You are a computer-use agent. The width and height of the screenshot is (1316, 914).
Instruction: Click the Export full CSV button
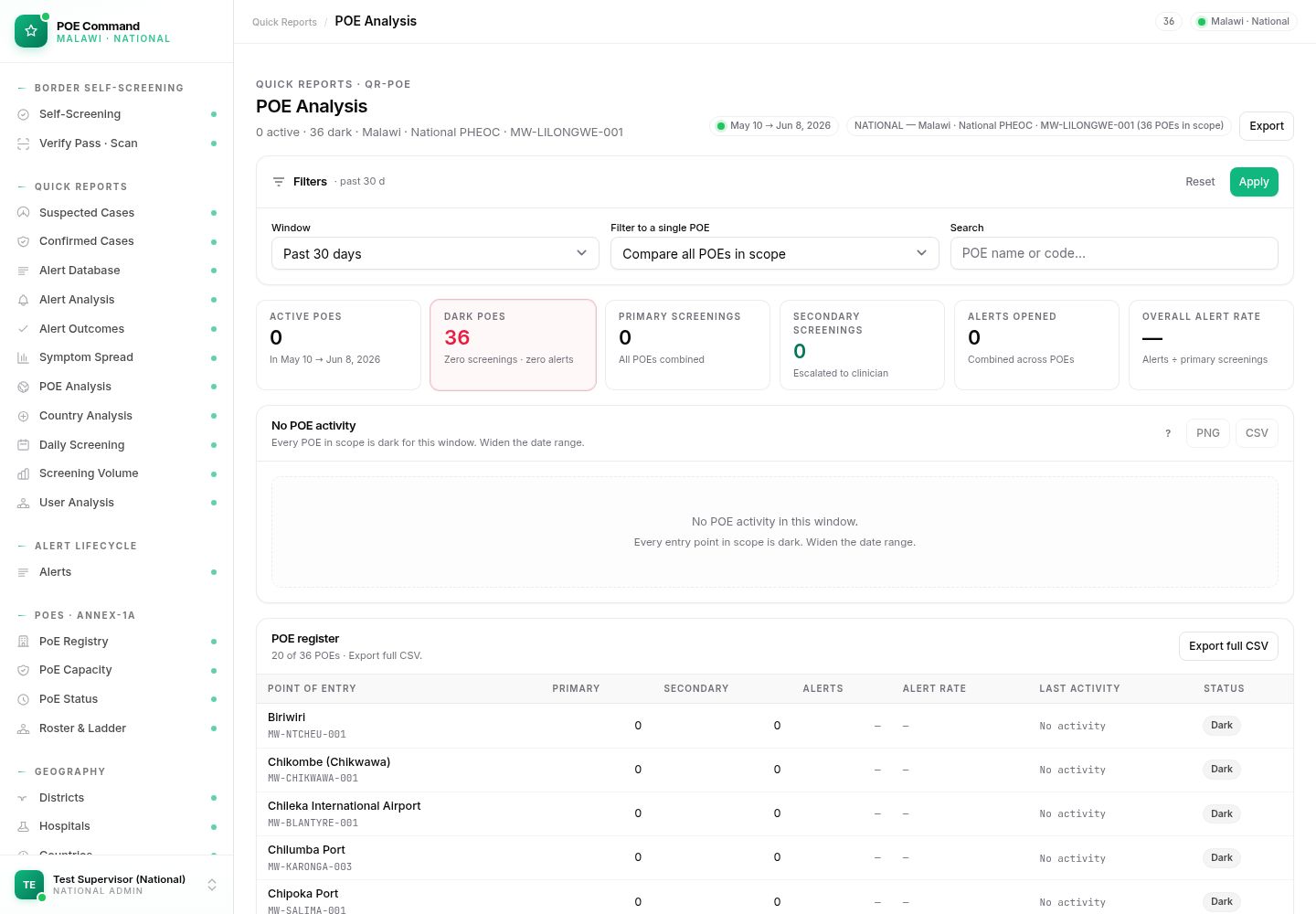click(1228, 646)
